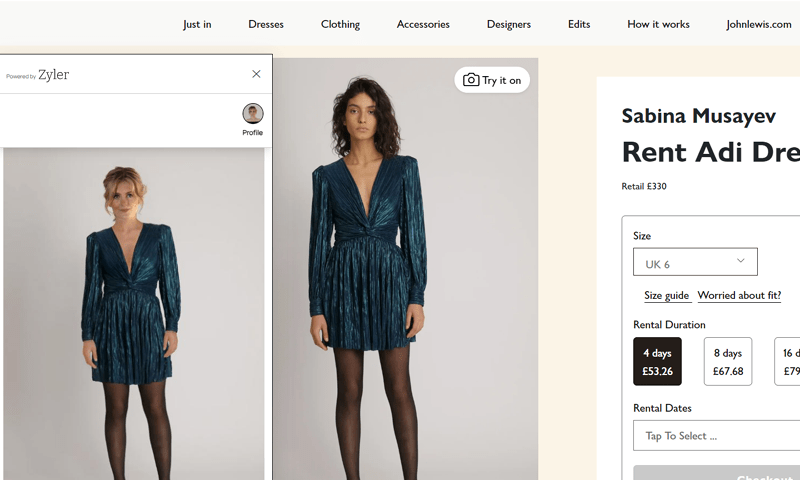Open the Dresses menu item
This screenshot has height=480, width=800.
coord(266,24)
